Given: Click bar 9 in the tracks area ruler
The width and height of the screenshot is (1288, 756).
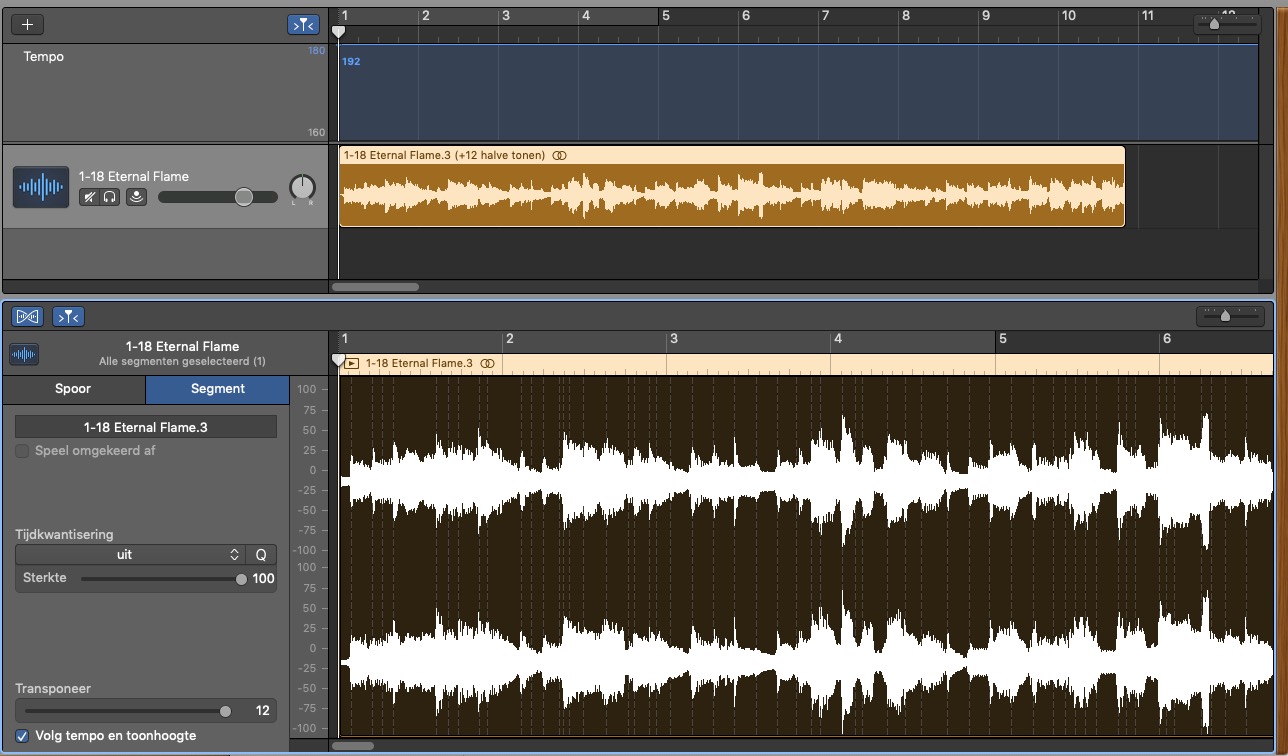Looking at the screenshot, I should click(x=985, y=15).
